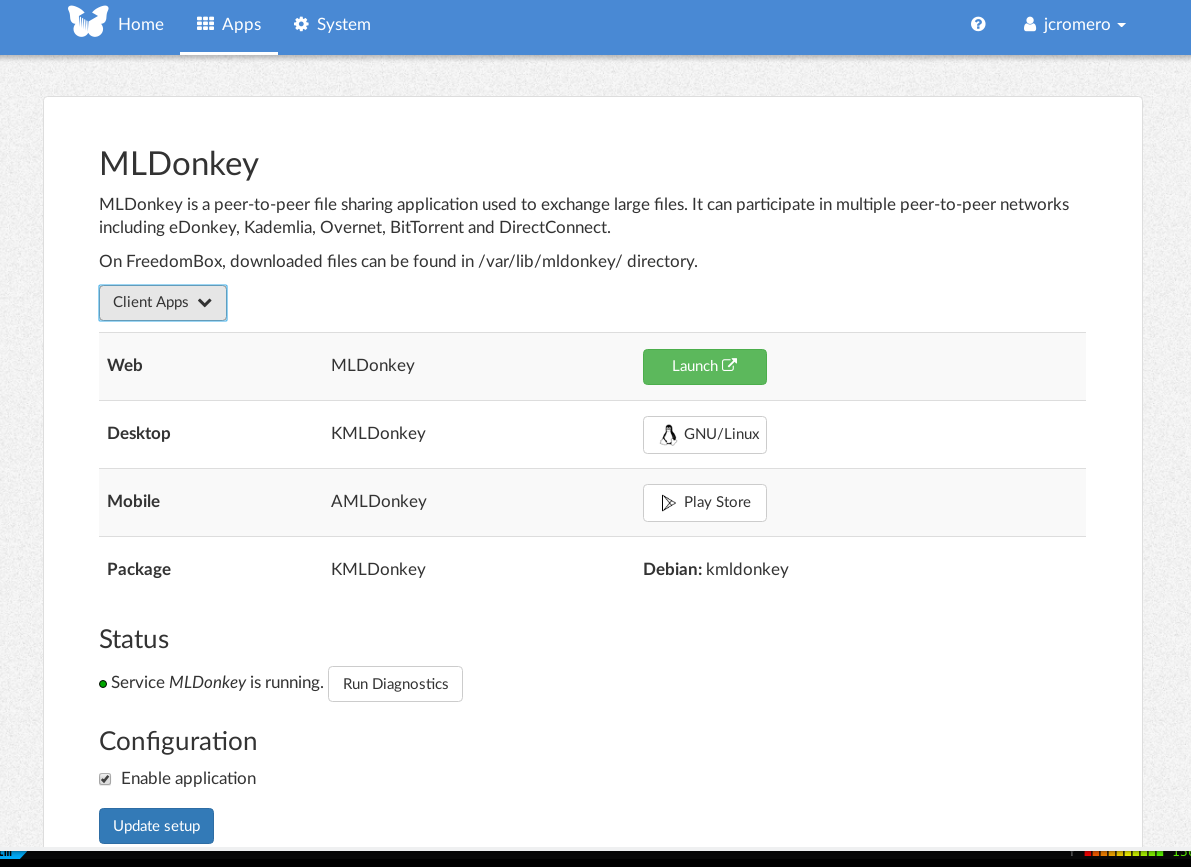Screen dimensions: 1191x867
Task: Click the green service running status dot
Action: tap(103, 684)
